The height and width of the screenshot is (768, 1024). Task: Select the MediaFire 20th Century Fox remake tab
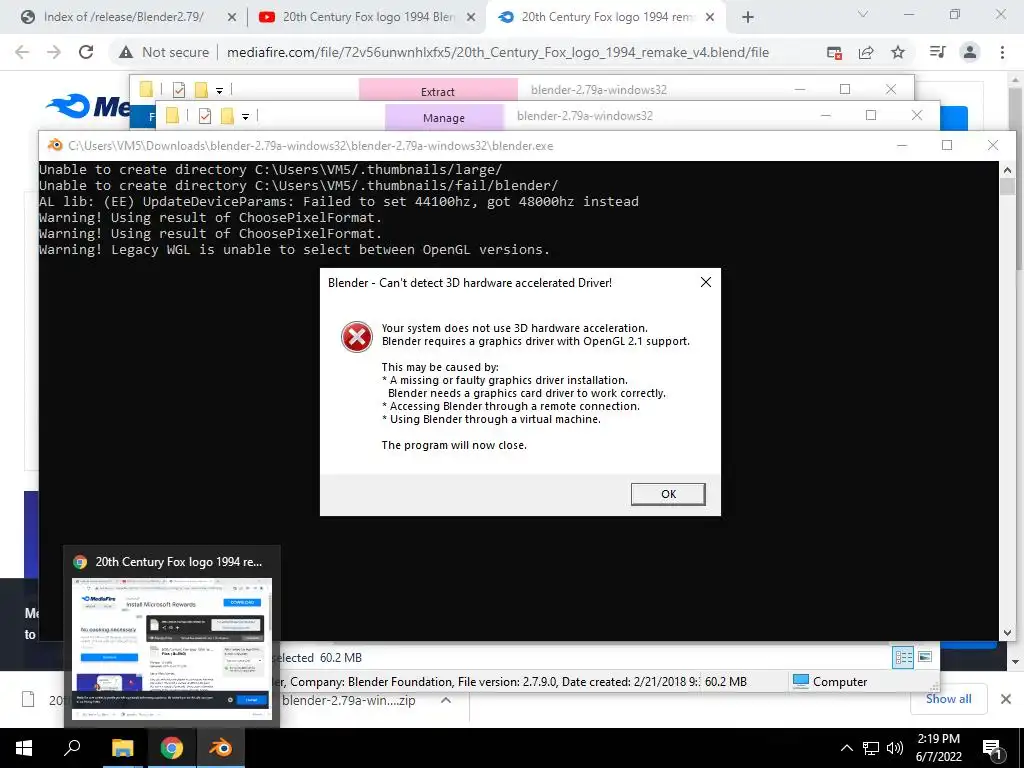click(606, 17)
